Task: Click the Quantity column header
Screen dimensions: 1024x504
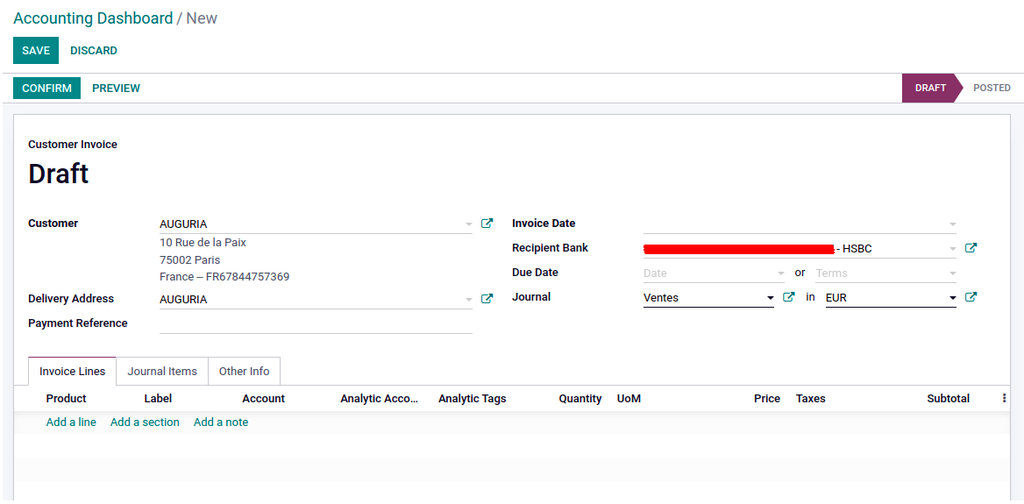Action: click(x=580, y=398)
